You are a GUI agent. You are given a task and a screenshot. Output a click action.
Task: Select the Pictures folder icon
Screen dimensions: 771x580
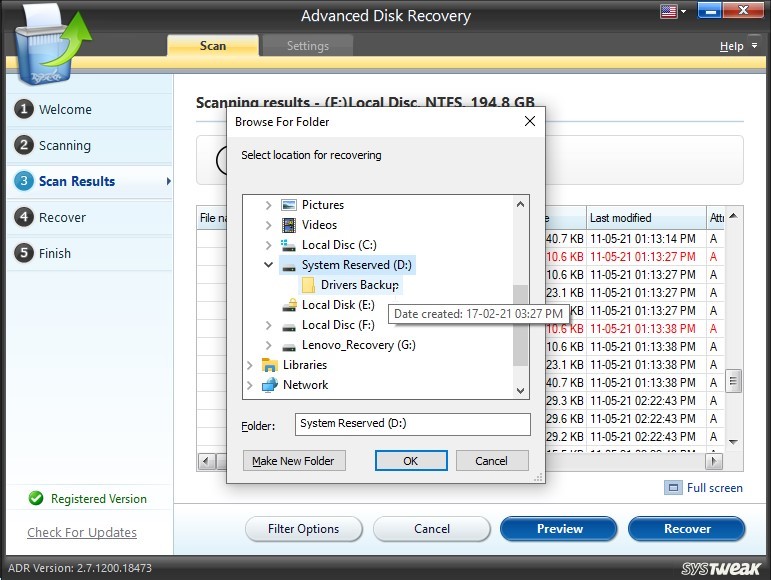click(x=289, y=205)
